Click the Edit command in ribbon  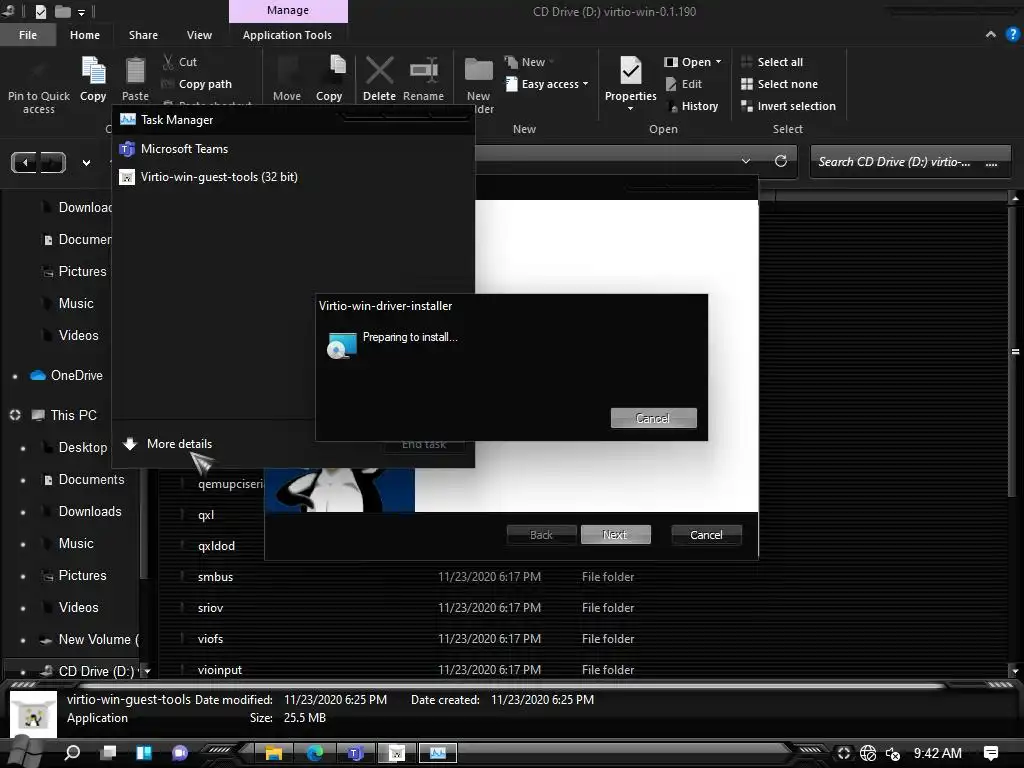[x=684, y=84]
